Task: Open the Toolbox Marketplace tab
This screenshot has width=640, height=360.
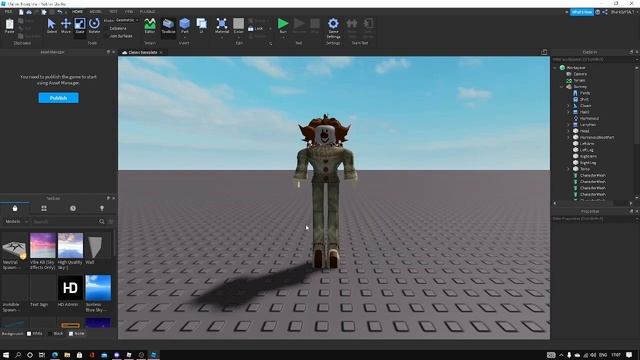Action: tap(15, 208)
